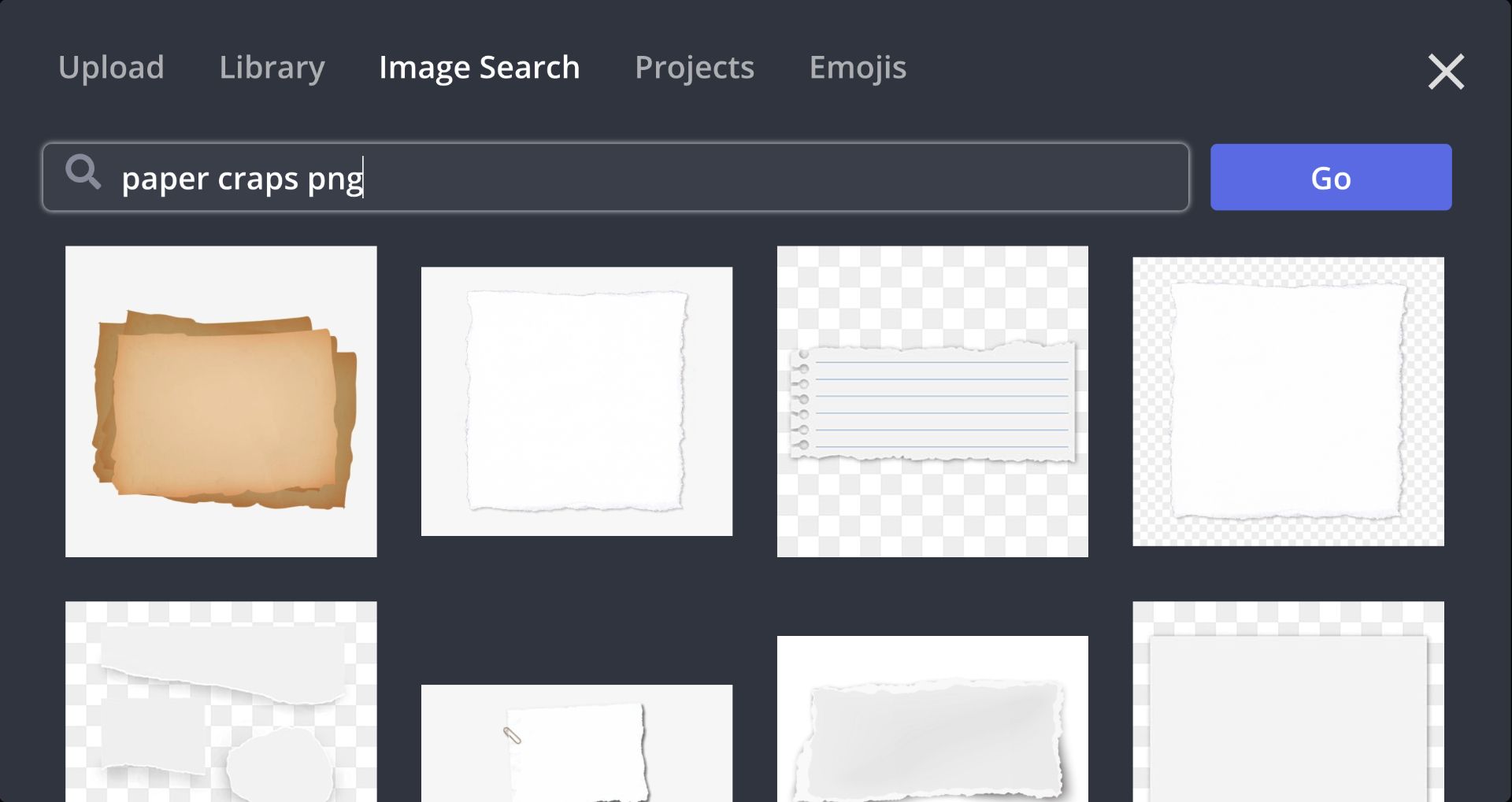Image resolution: width=1512 pixels, height=802 pixels.
Task: Select the torn note with paperclip image
Action: 576,743
